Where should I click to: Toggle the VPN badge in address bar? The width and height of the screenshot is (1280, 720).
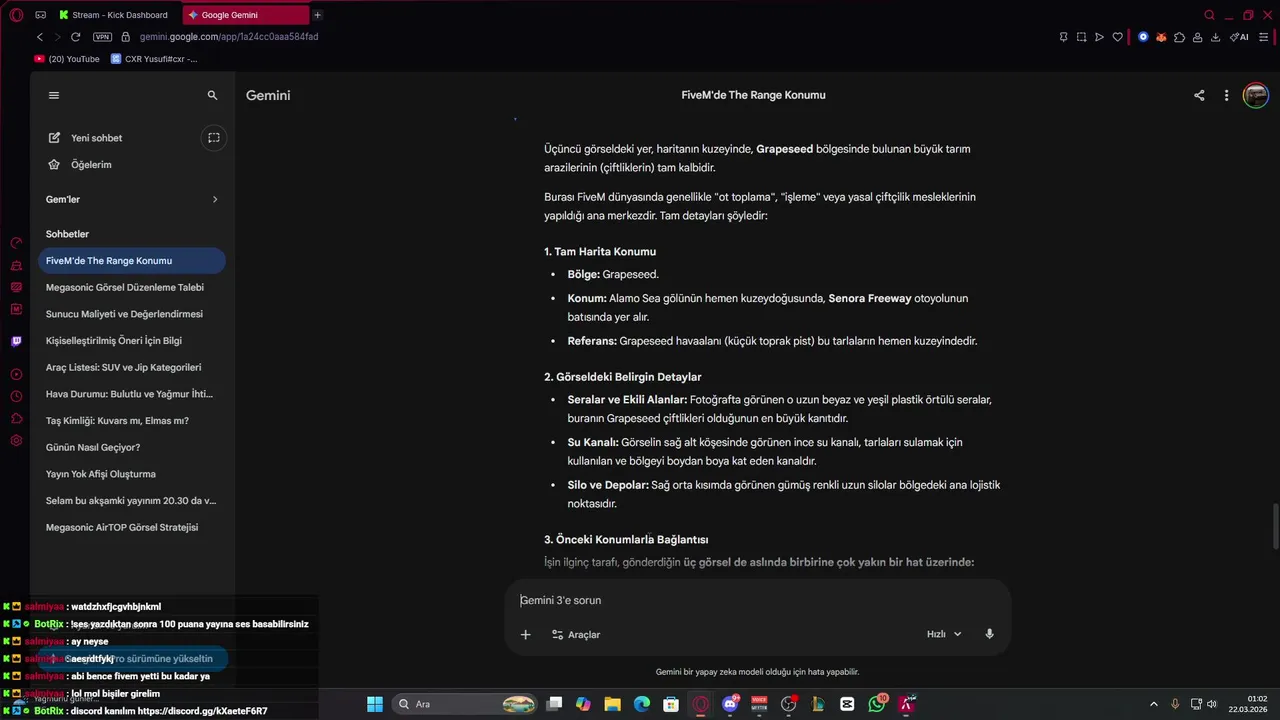coord(102,37)
